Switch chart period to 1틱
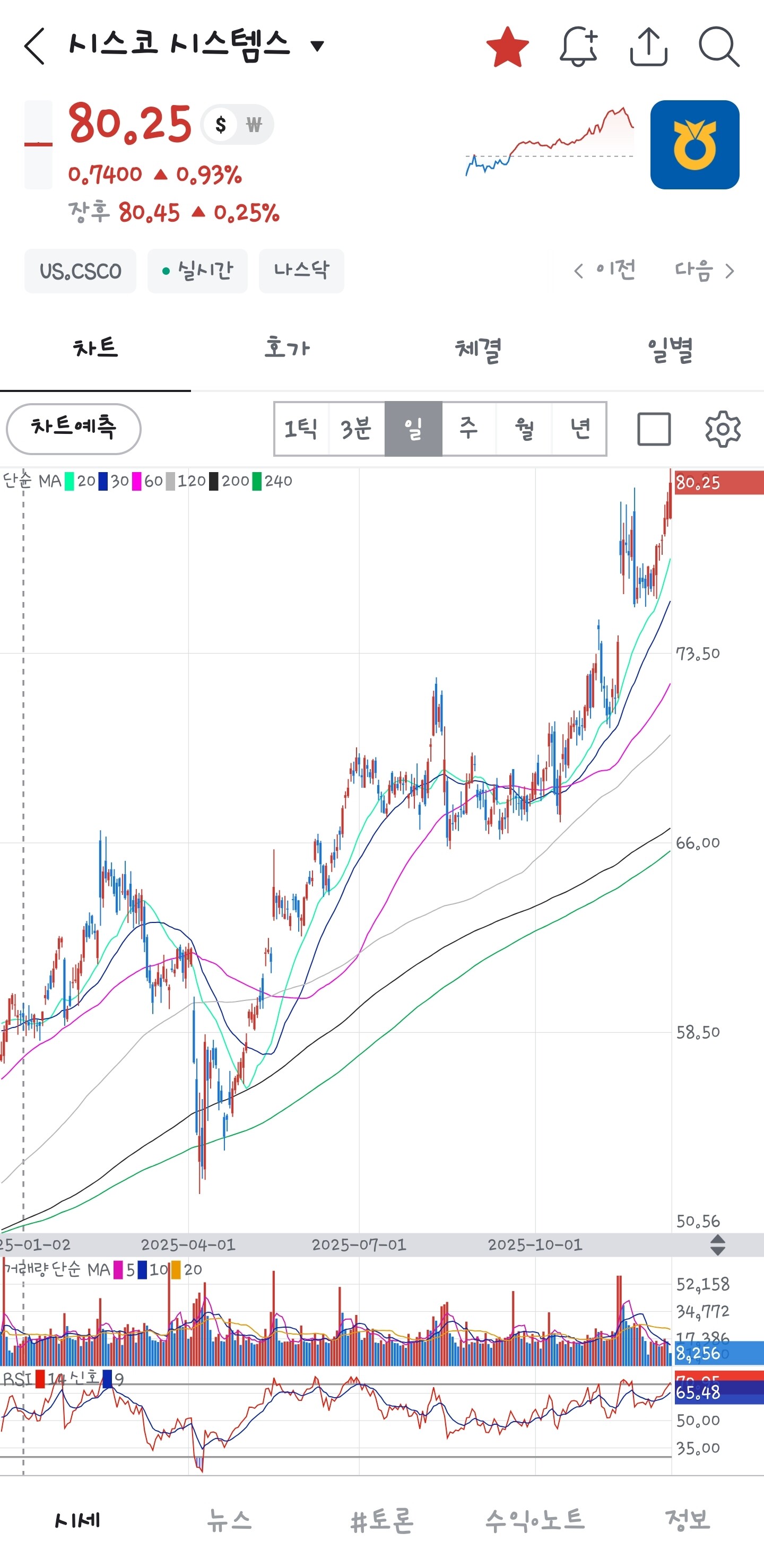This screenshot has width=764, height=1568. click(301, 429)
